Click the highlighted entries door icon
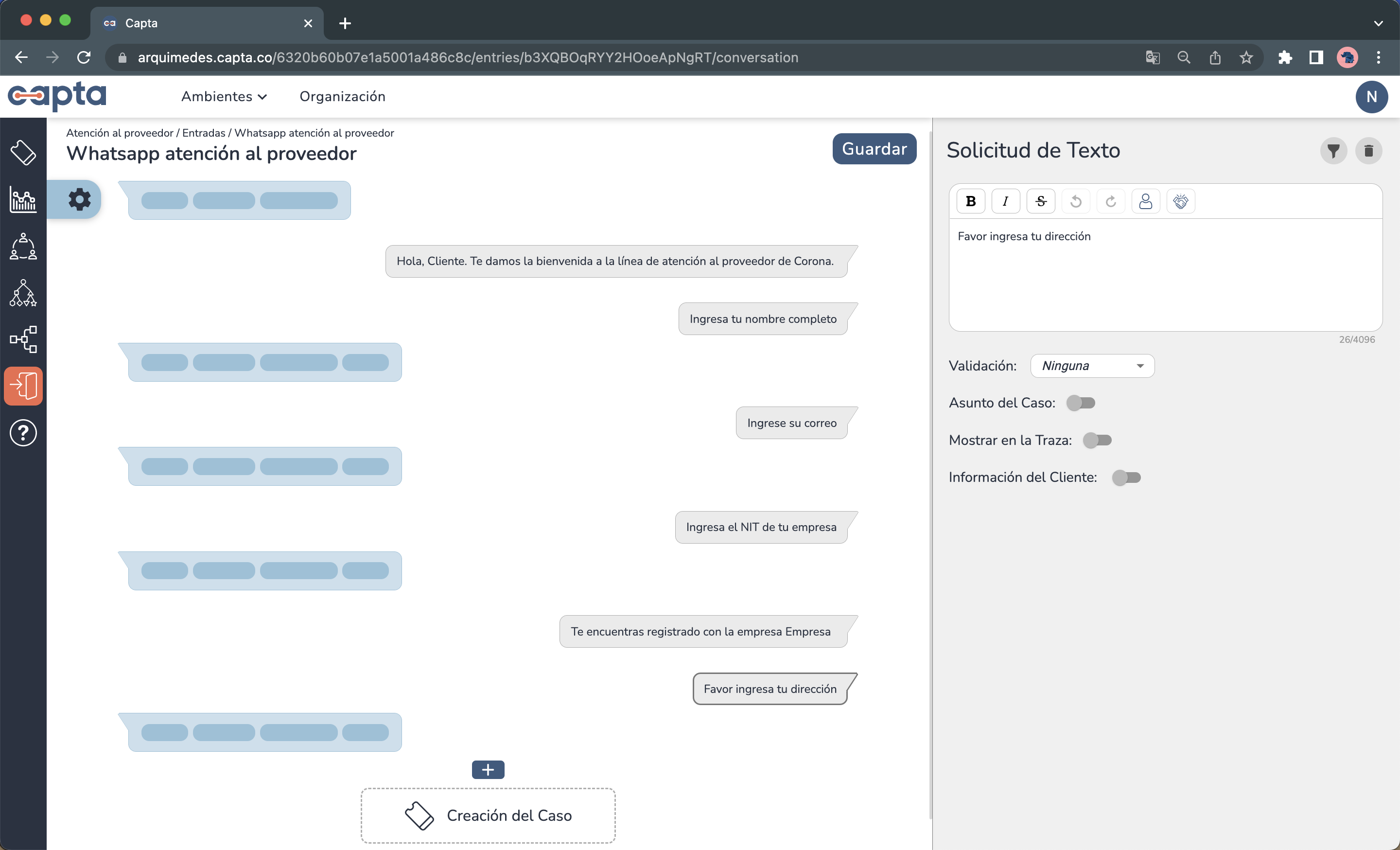This screenshot has height=850, width=1400. point(23,386)
